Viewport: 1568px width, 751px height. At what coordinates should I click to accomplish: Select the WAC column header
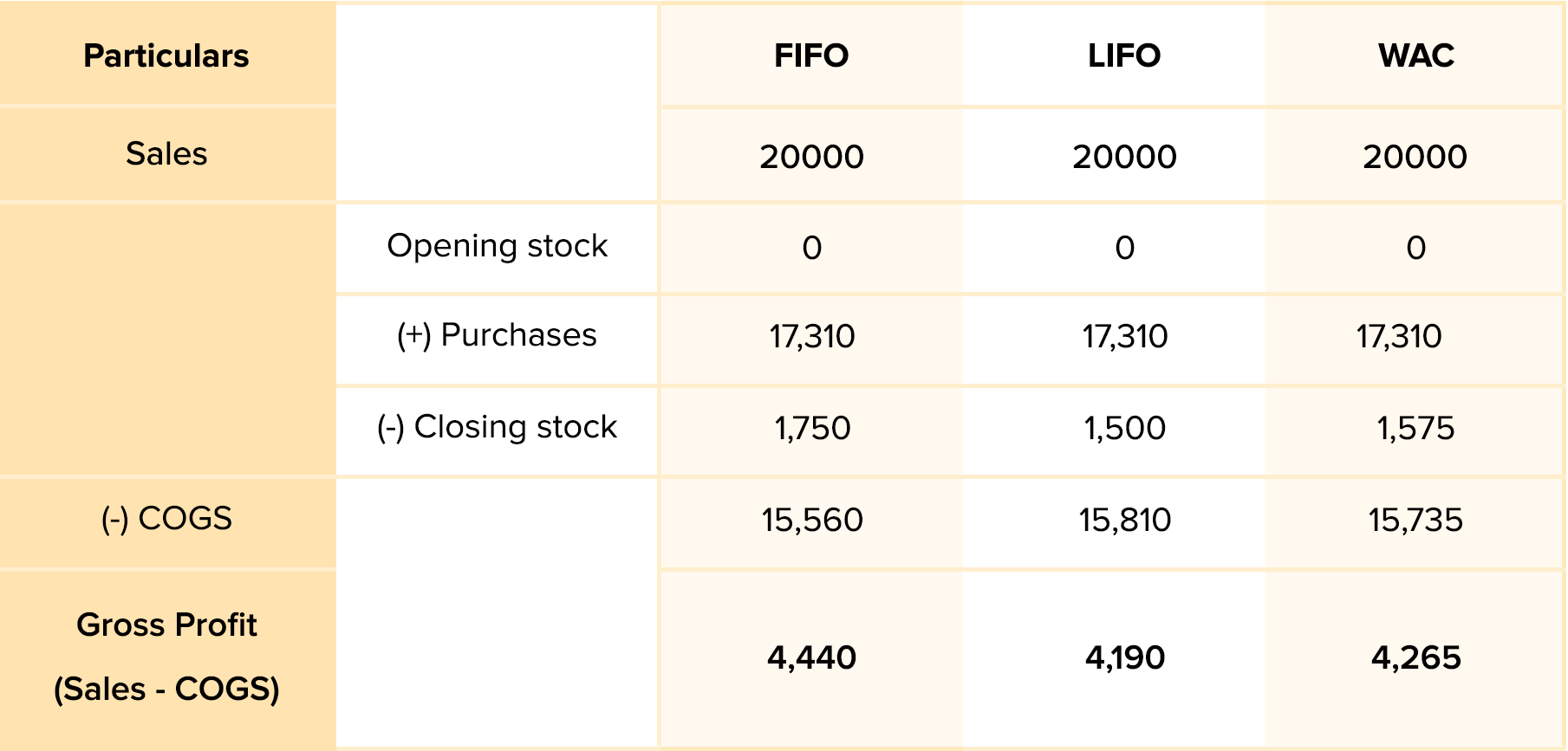(x=1415, y=56)
